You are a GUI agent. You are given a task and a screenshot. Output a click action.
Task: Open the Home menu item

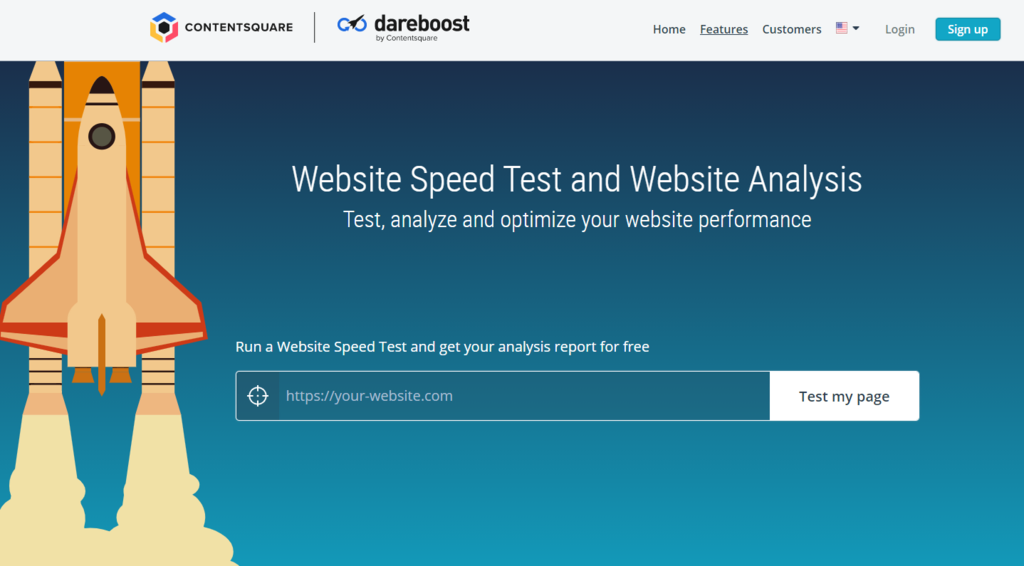point(669,29)
